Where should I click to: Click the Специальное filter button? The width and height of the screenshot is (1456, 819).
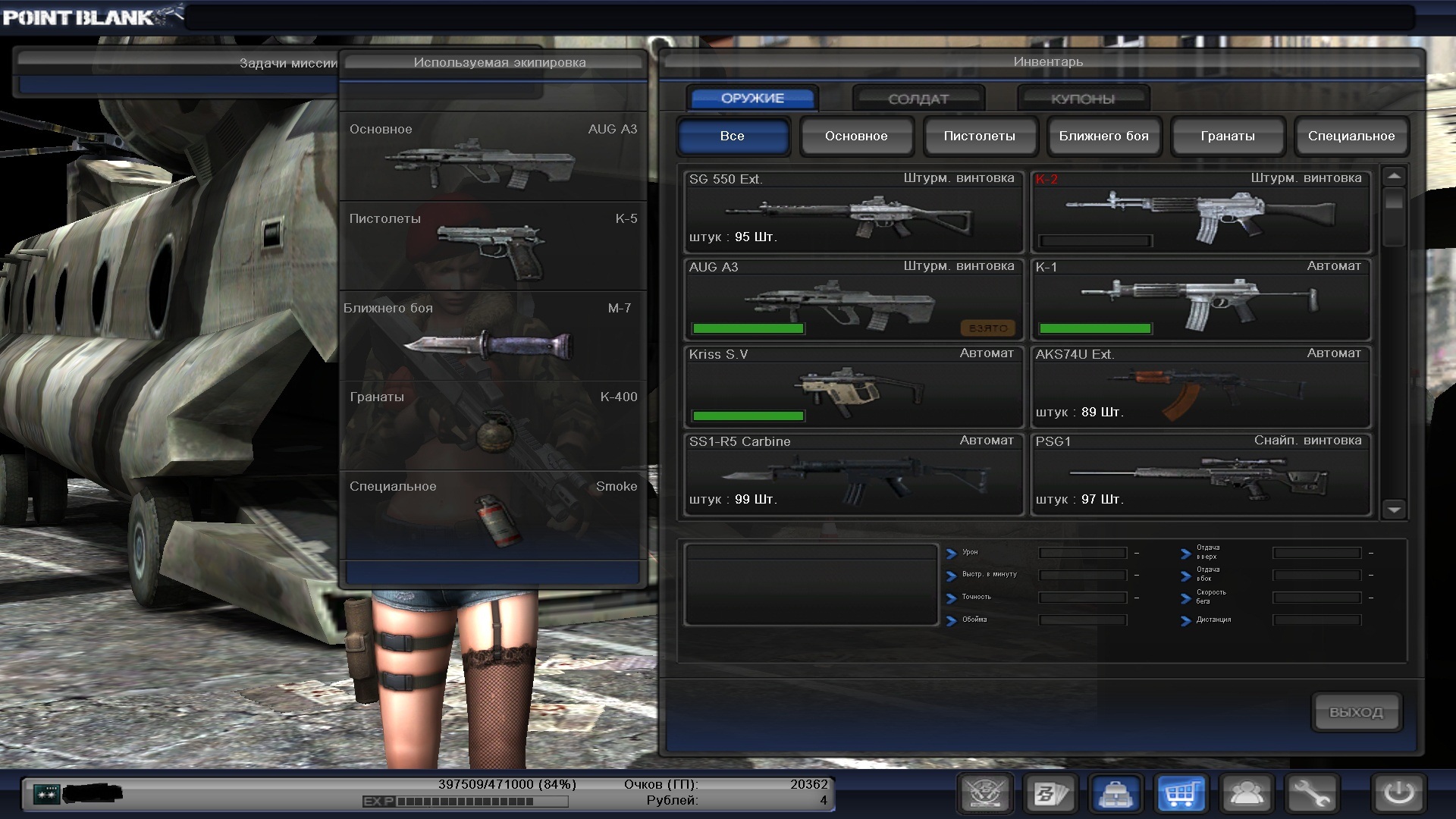click(1351, 136)
